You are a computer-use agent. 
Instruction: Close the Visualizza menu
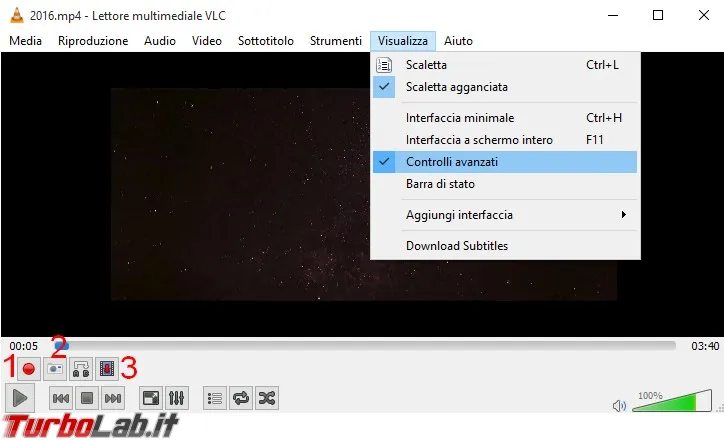pos(403,41)
